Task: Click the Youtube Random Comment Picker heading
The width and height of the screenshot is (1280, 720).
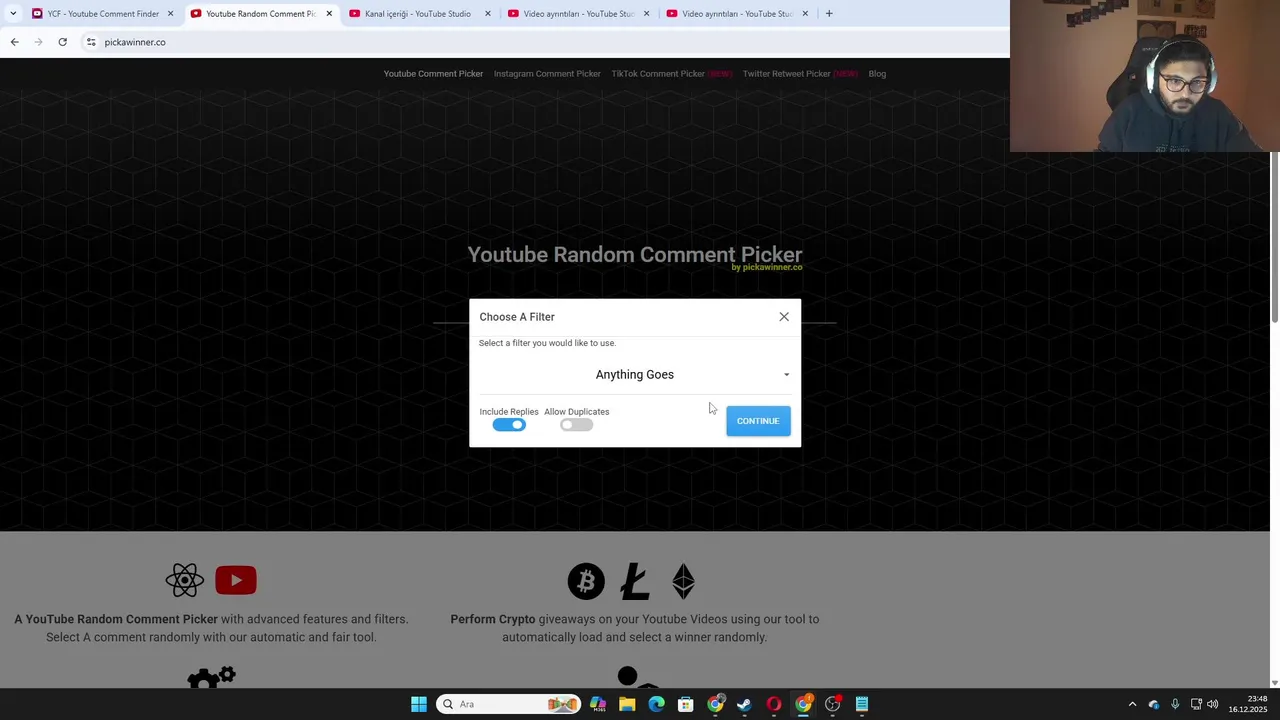Action: (x=635, y=255)
